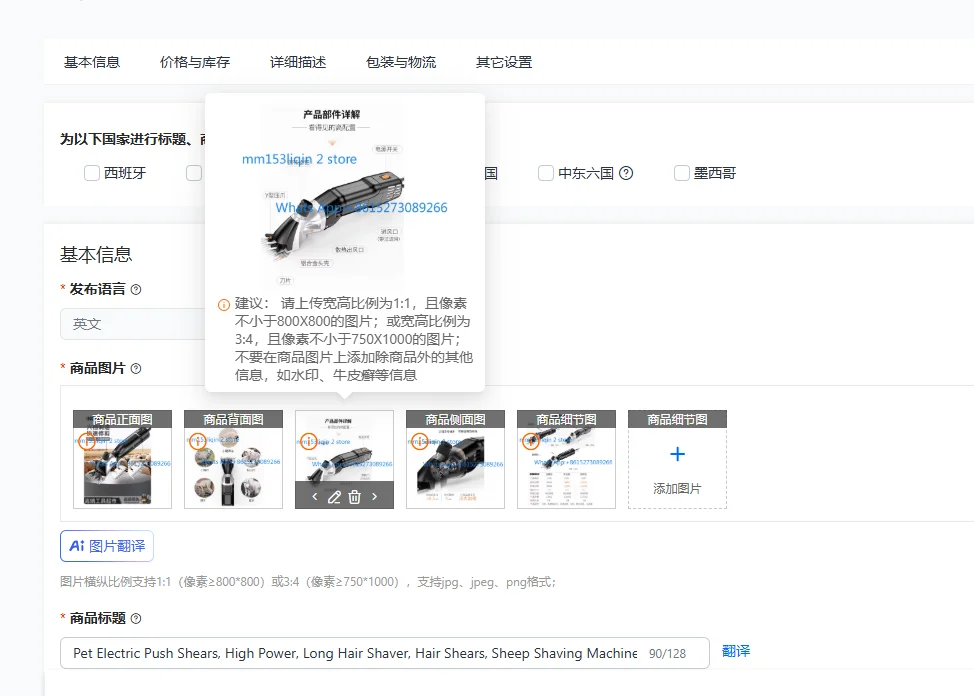
Task: Open the 发布语言 dropdown showing 英文
Action: pyautogui.click(x=133, y=324)
